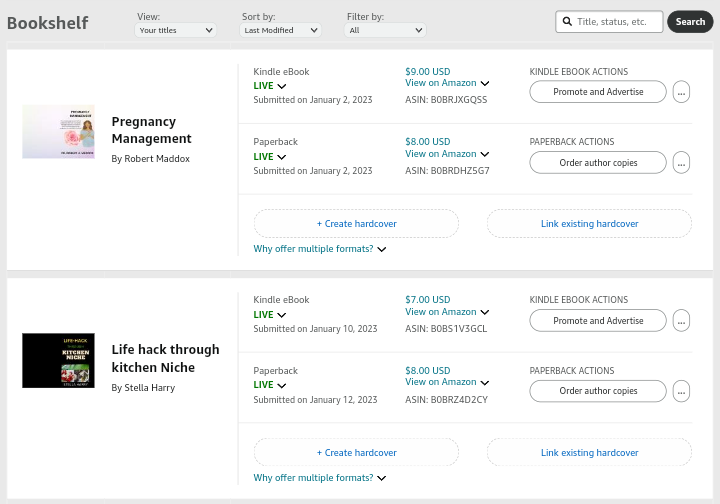
Task: Open the Filter by All dropdown
Action: click(385, 30)
